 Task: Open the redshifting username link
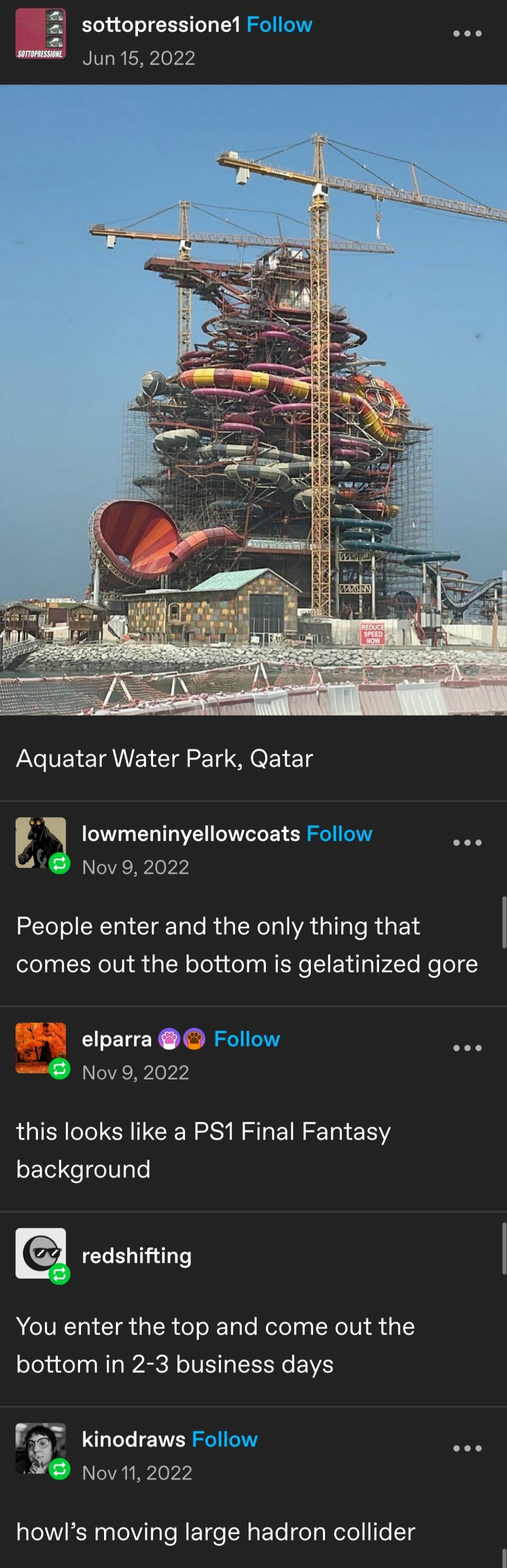[137, 1256]
